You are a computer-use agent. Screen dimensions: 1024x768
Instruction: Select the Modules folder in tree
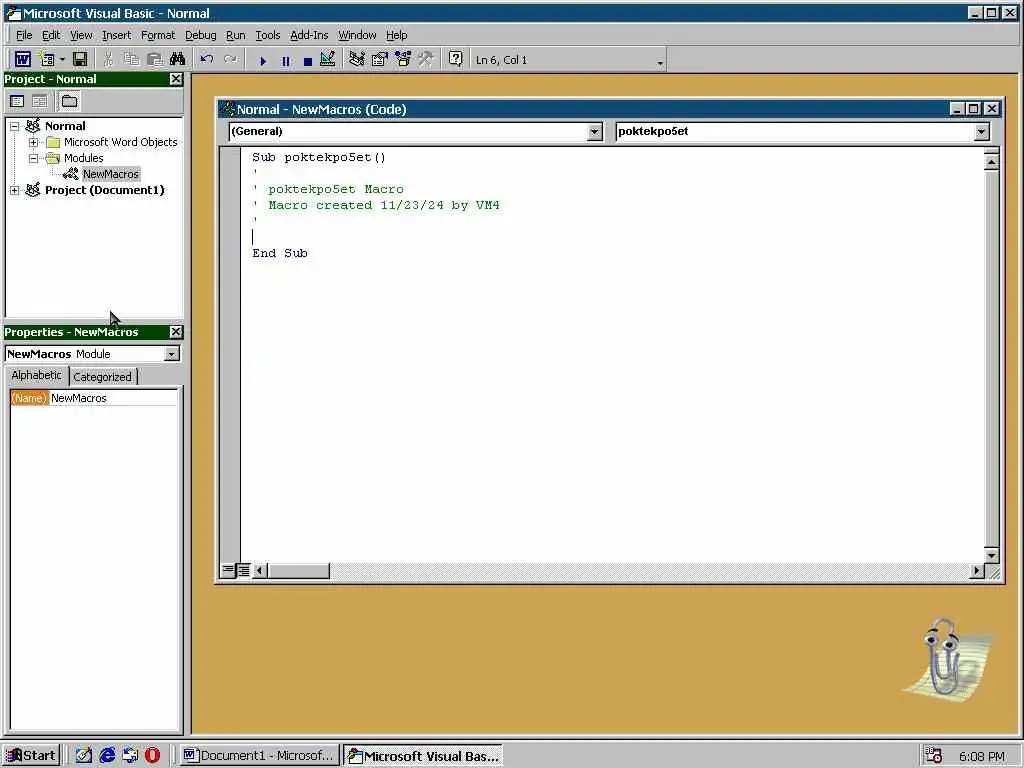click(84, 158)
